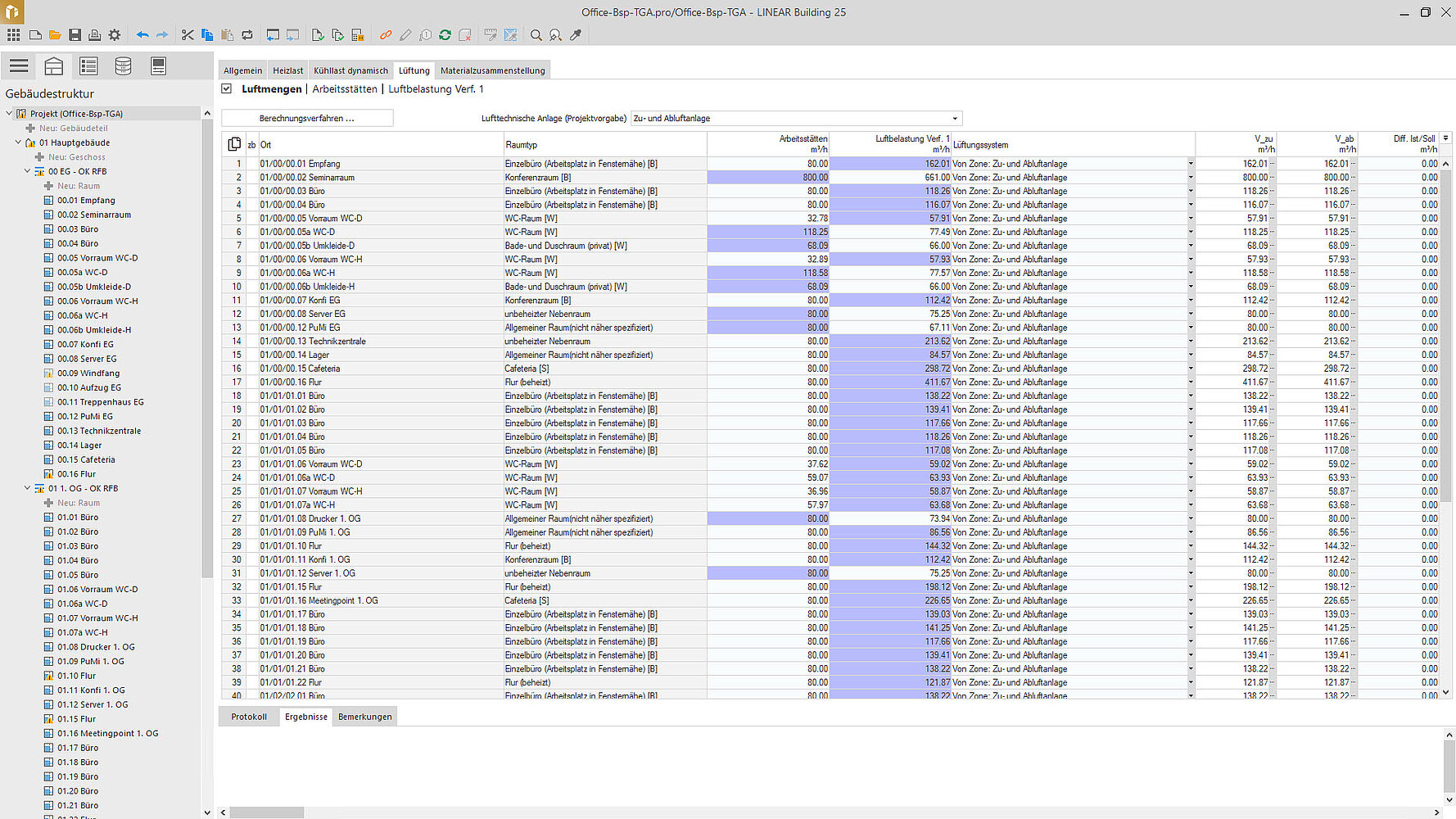The width and height of the screenshot is (1456, 819).
Task: Open project with the orange folder icon
Action: [x=55, y=35]
